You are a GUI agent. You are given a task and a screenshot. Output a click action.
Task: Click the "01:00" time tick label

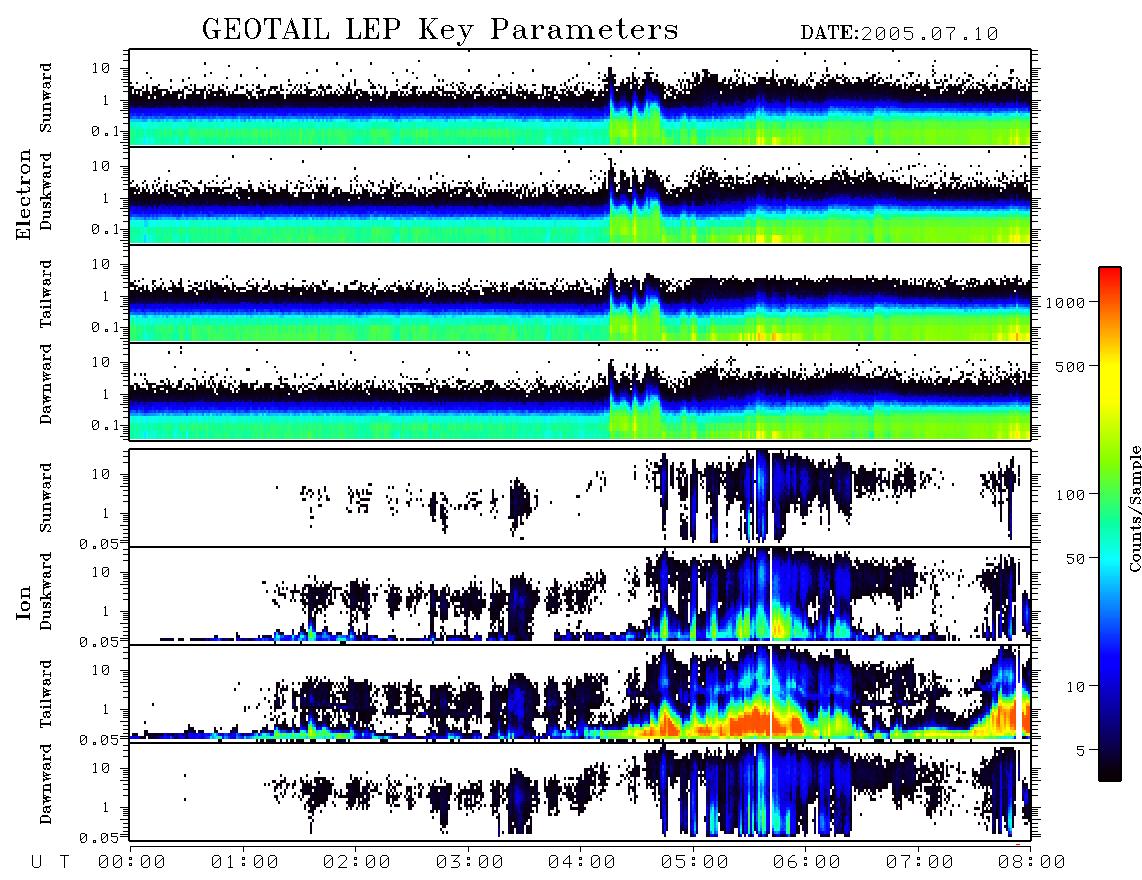(245, 862)
